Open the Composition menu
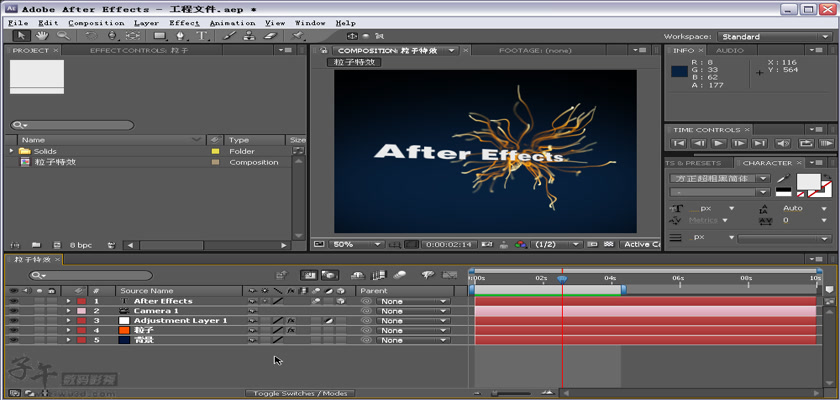Image resolution: width=840 pixels, height=400 pixels. click(96, 23)
